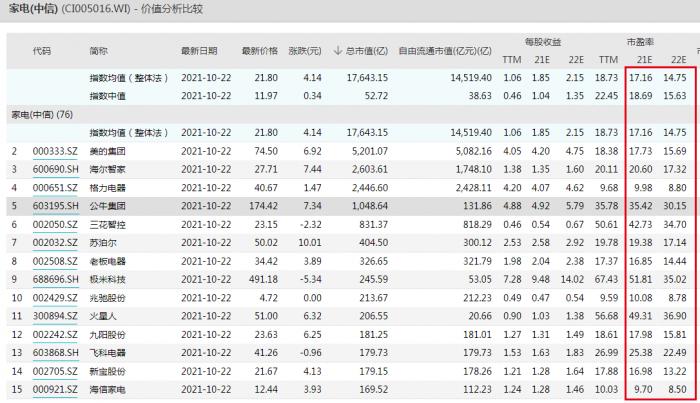Click the latest price 491.18
The image size is (700, 403).
263,279
